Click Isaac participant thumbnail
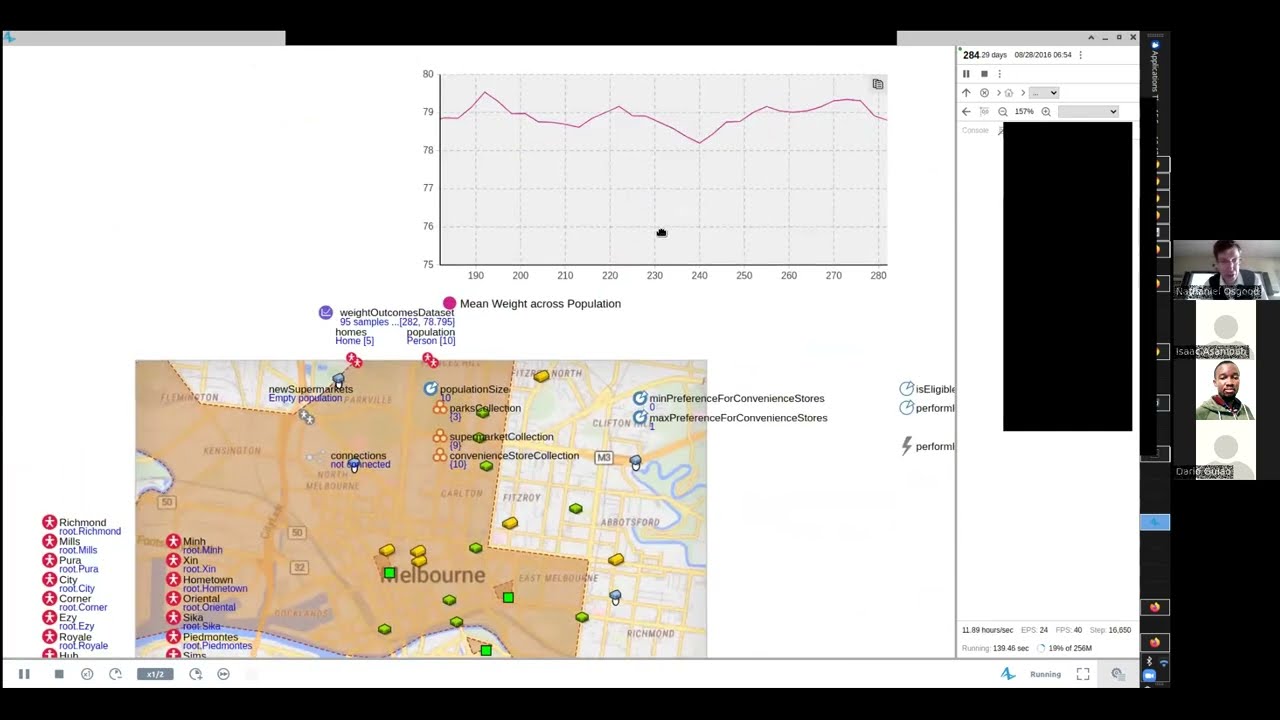The width and height of the screenshot is (1280, 720). (1225, 330)
